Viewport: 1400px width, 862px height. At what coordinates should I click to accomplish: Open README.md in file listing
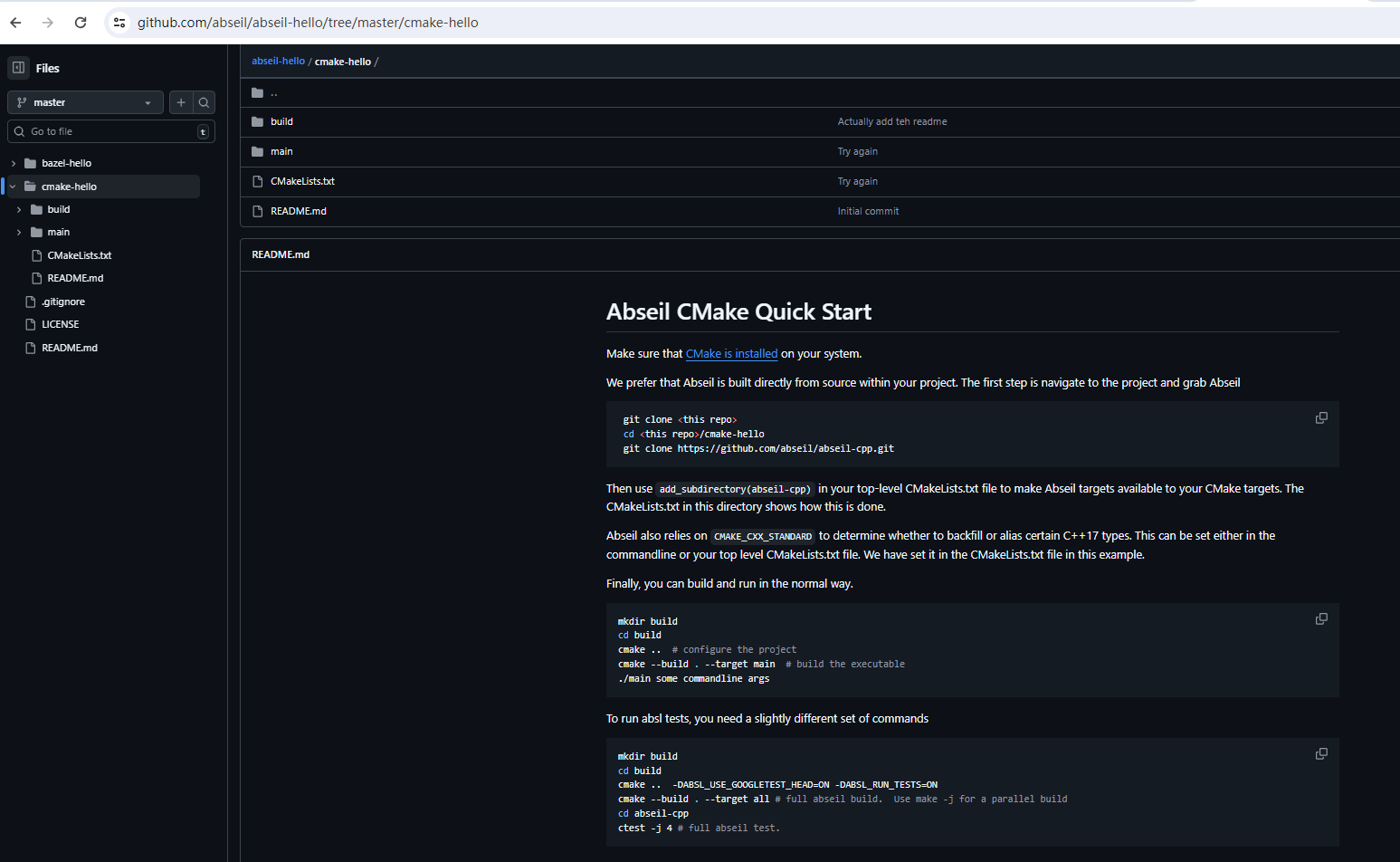click(x=299, y=212)
